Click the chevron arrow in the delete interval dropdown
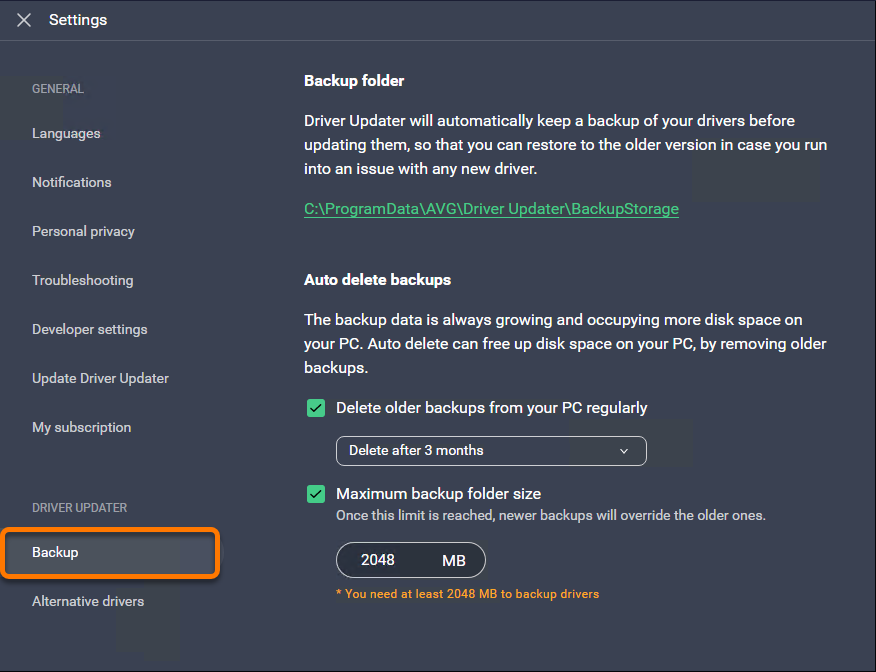This screenshot has height=672, width=876. [x=624, y=451]
